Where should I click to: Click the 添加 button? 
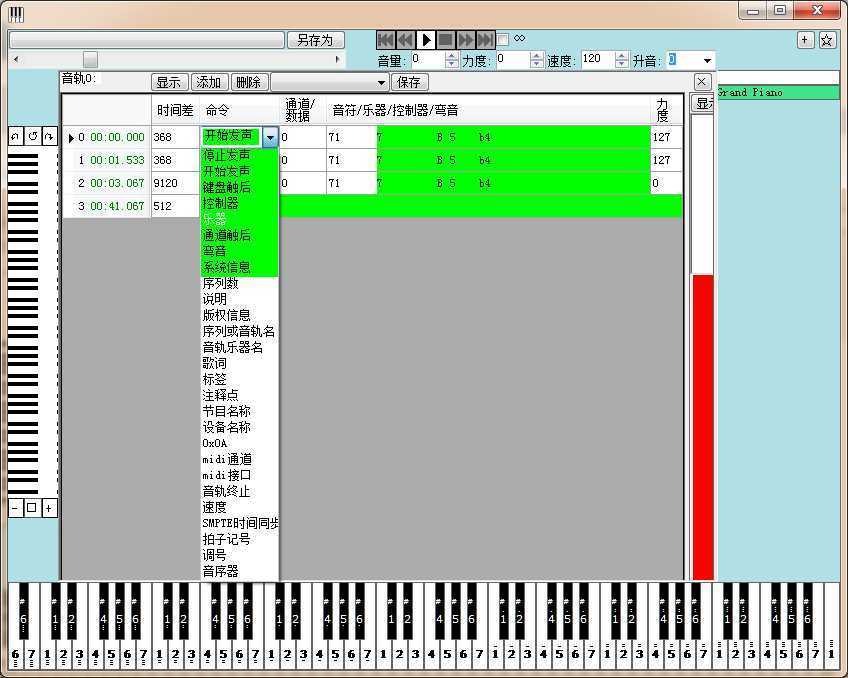coord(209,82)
